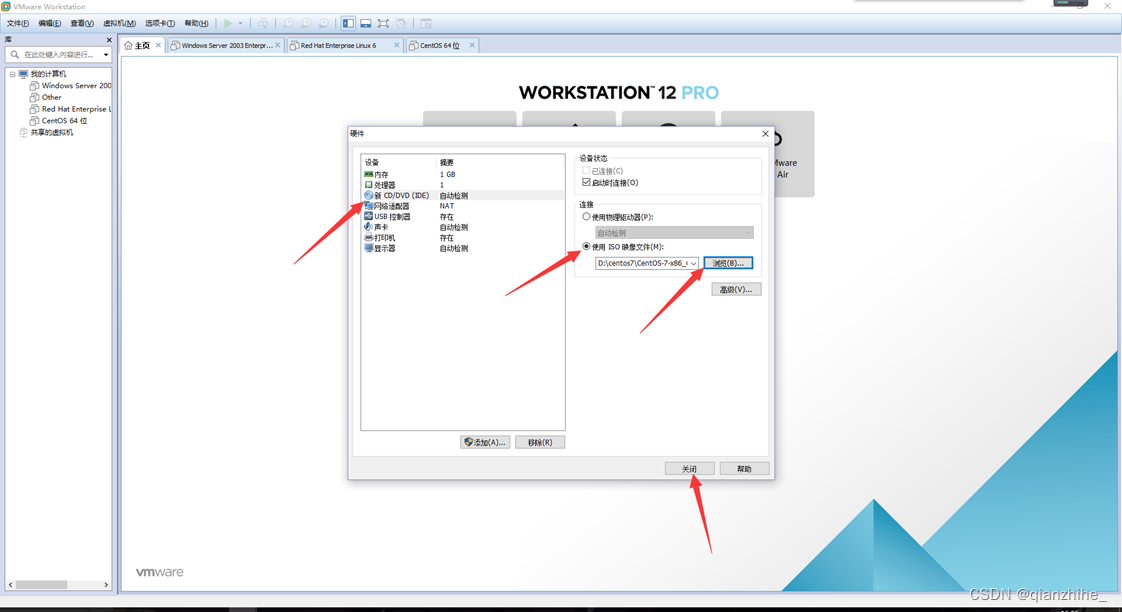Toggle the library sidebar view icon

click(x=348, y=24)
